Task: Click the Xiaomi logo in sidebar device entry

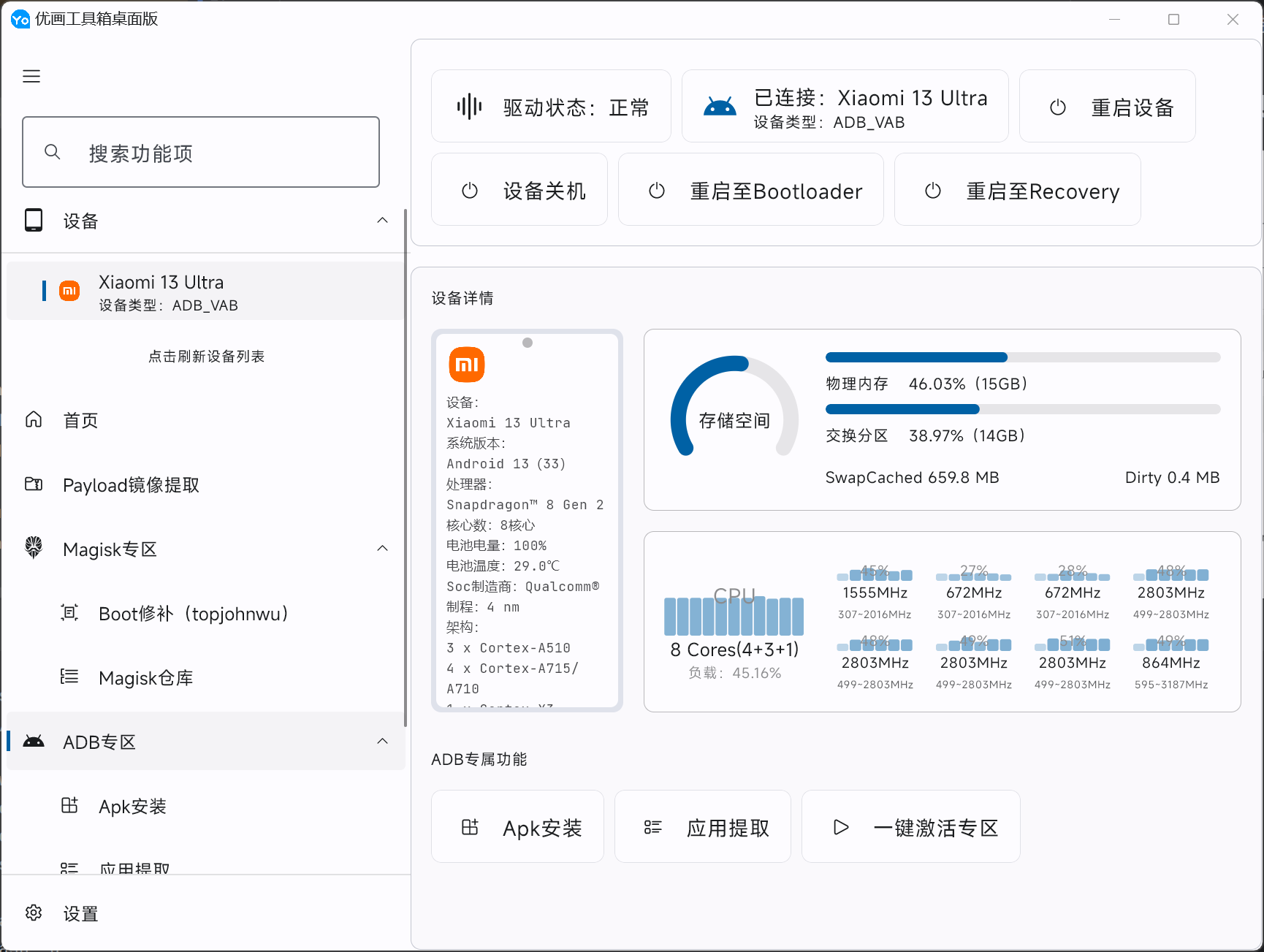Action: [69, 291]
